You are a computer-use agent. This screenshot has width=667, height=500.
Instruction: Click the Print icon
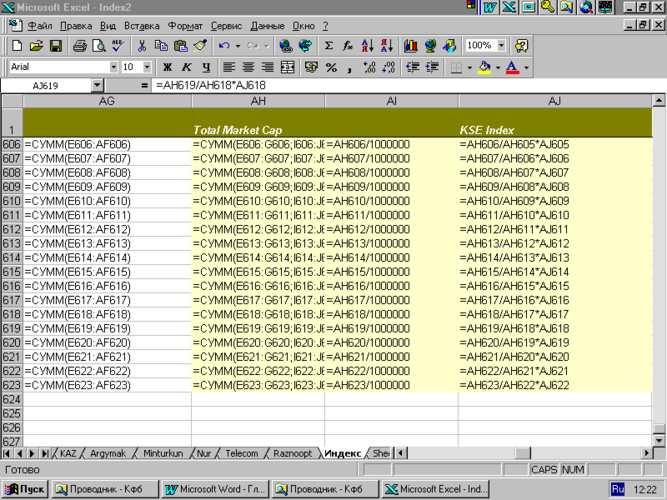coord(80,46)
